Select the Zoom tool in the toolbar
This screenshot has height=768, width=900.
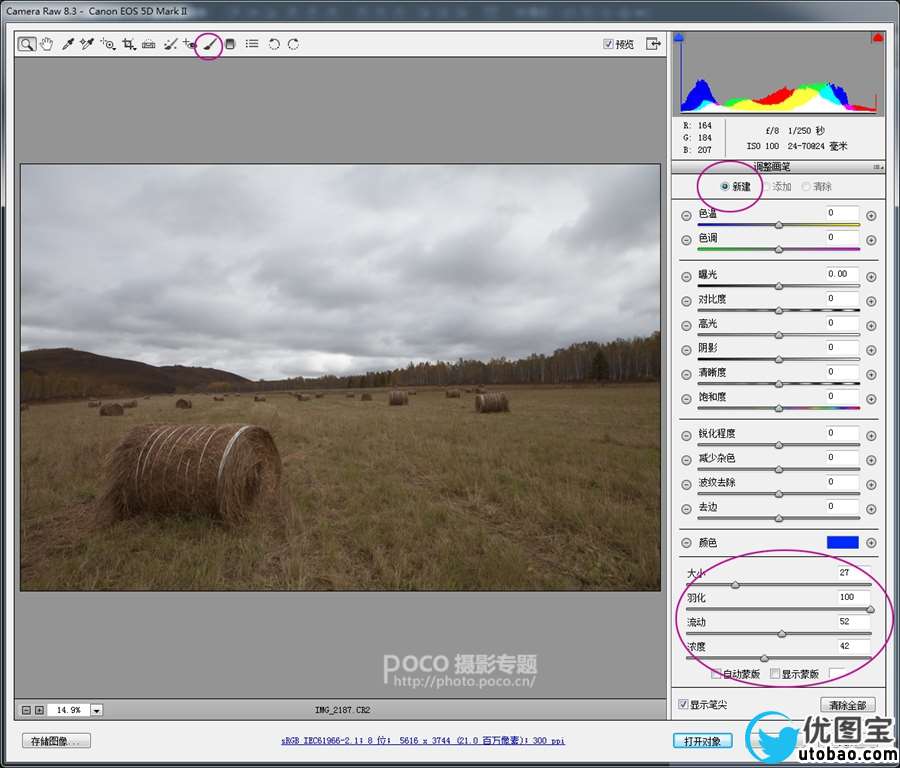[x=26, y=44]
